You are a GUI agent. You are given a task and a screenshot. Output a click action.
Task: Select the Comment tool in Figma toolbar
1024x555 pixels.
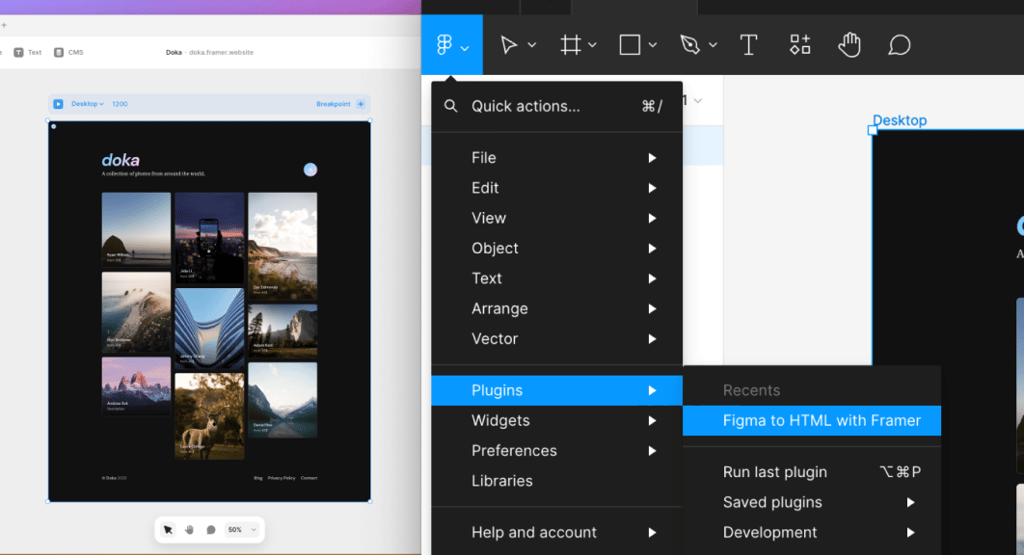tap(899, 45)
